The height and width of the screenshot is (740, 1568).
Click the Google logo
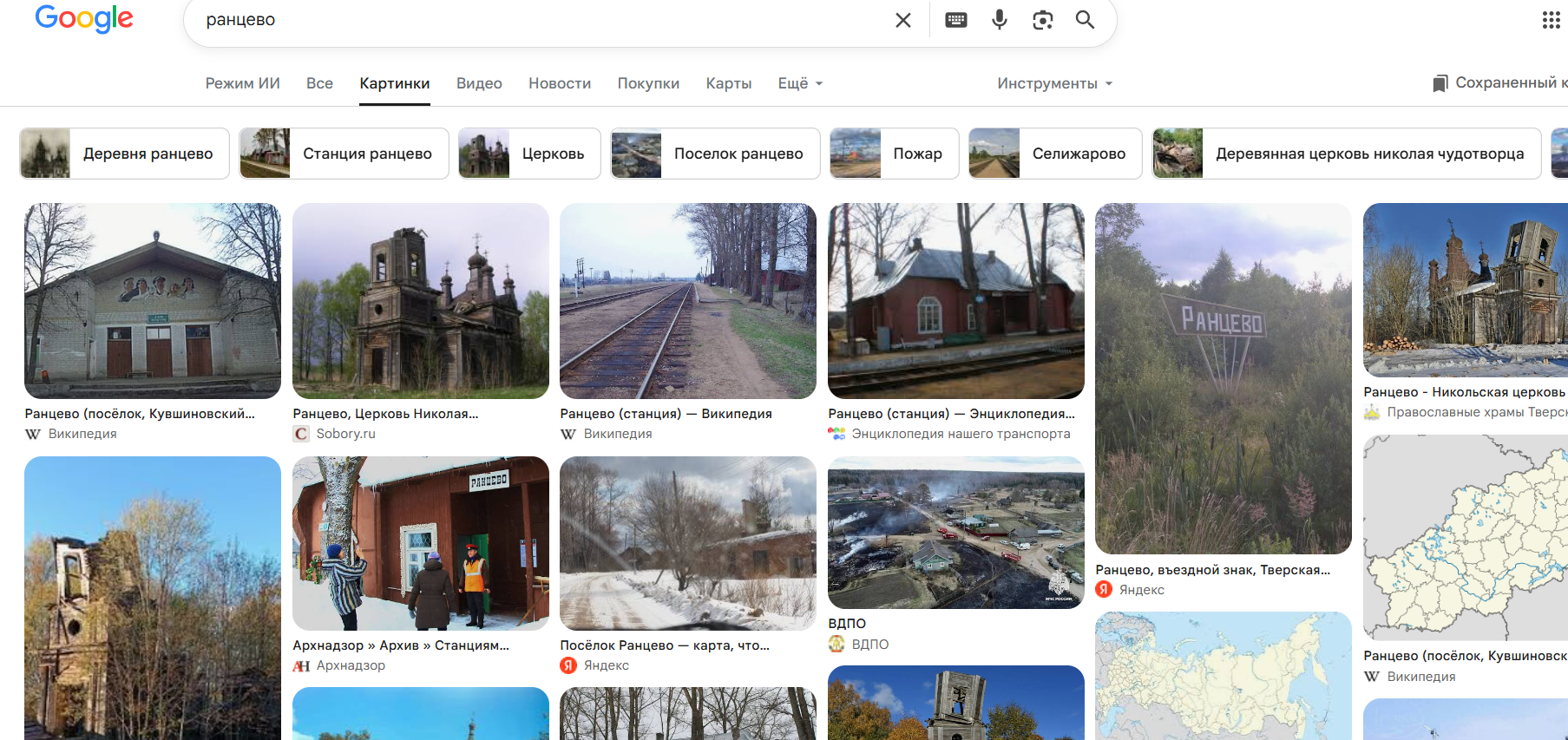point(84,18)
